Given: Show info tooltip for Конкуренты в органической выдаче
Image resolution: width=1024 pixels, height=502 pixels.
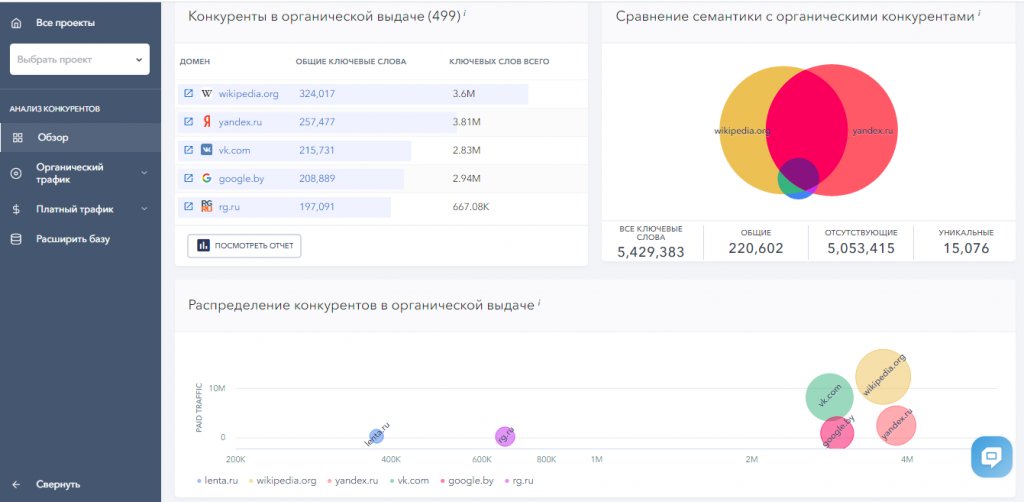Looking at the screenshot, I should coord(464,13).
